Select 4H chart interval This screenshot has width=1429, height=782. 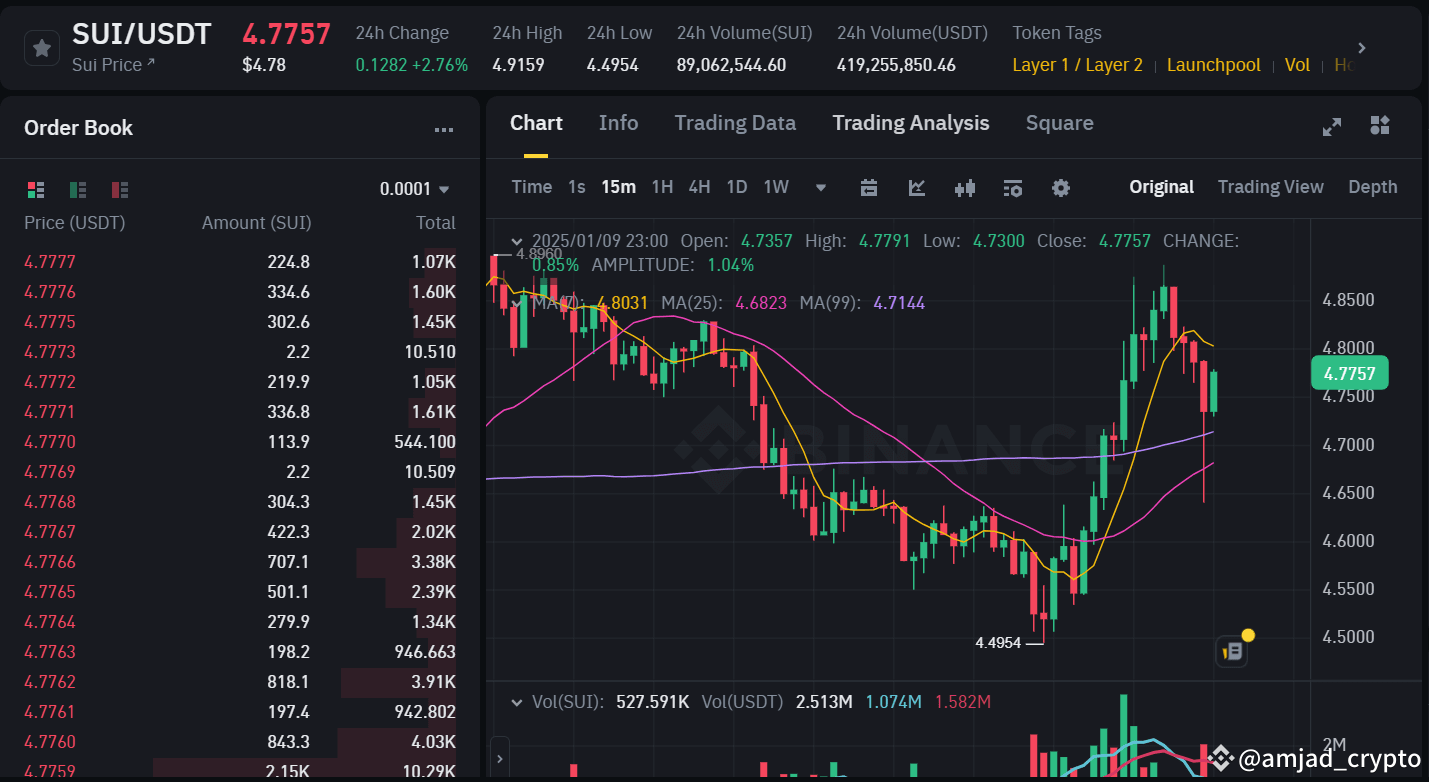(699, 187)
